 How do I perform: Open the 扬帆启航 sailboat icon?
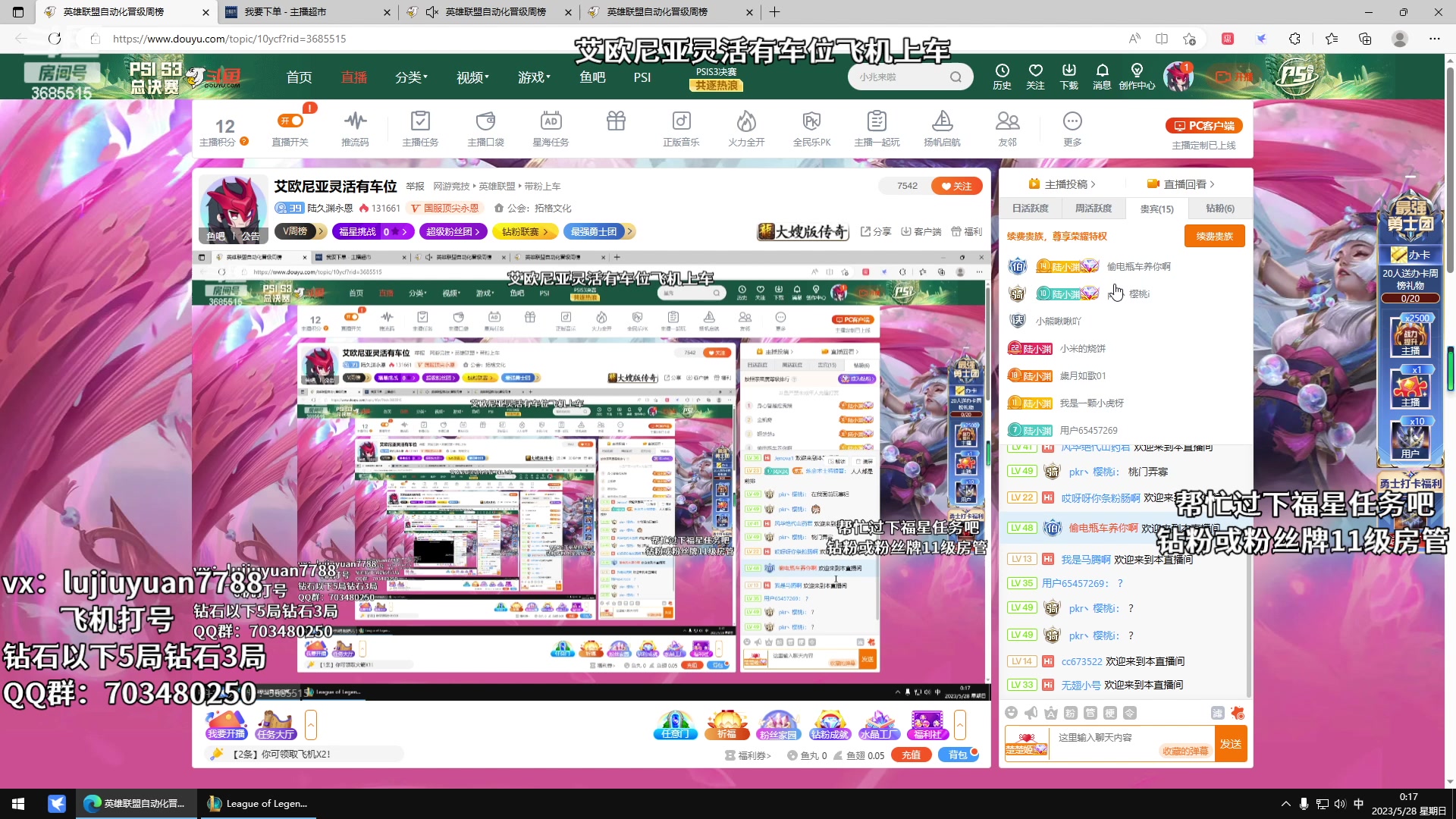(942, 128)
